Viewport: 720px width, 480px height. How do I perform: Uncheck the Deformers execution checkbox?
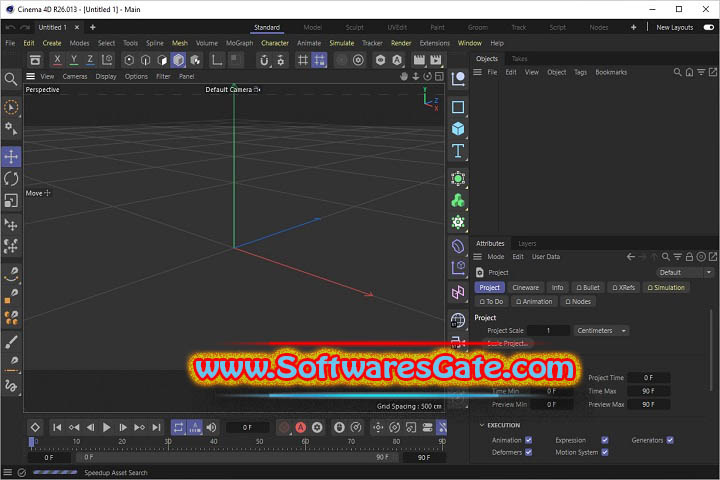[529, 452]
